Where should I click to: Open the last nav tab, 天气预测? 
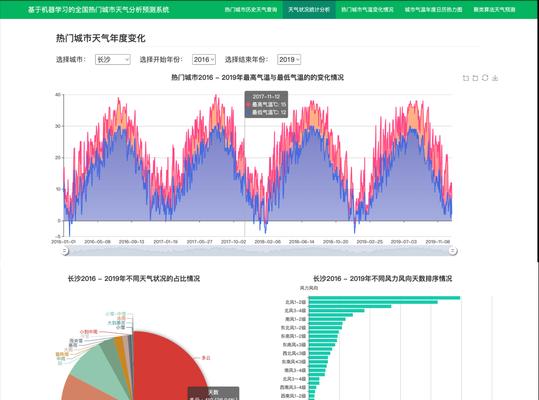[x=494, y=9]
